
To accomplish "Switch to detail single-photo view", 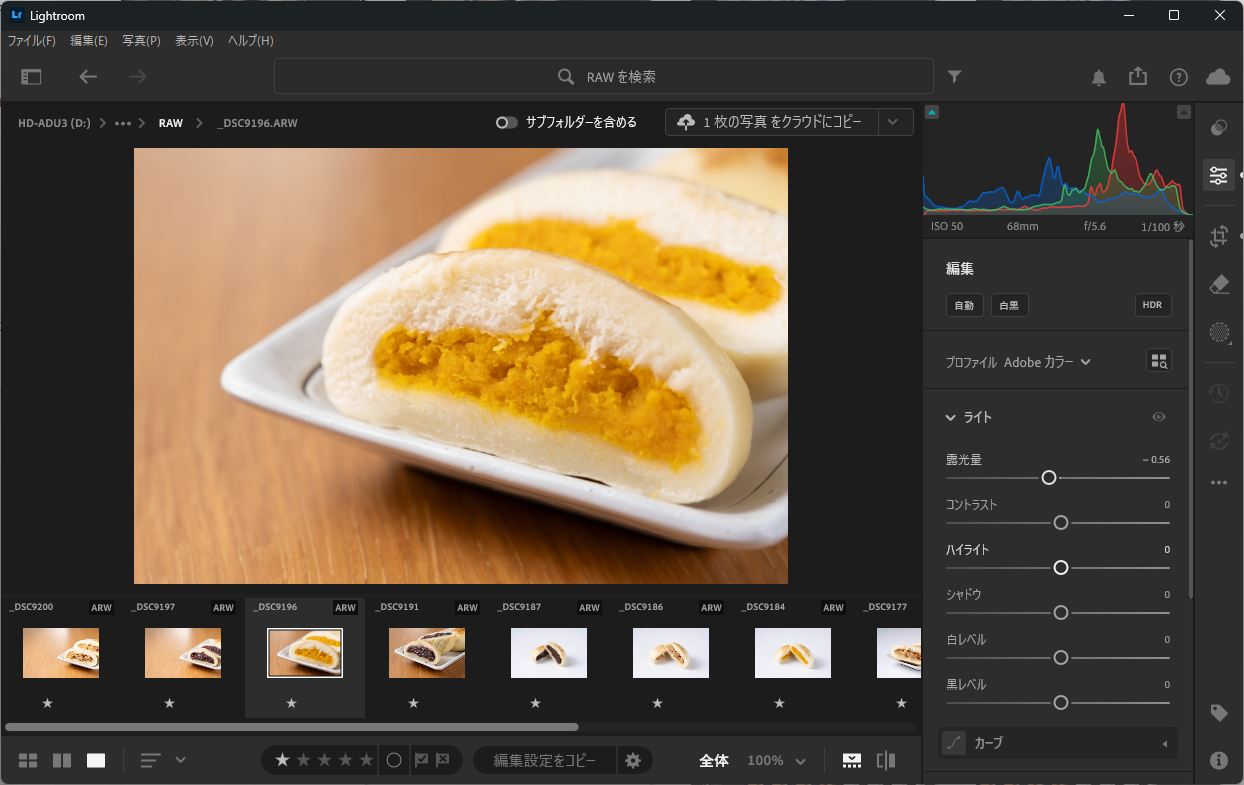I will tap(96, 761).
